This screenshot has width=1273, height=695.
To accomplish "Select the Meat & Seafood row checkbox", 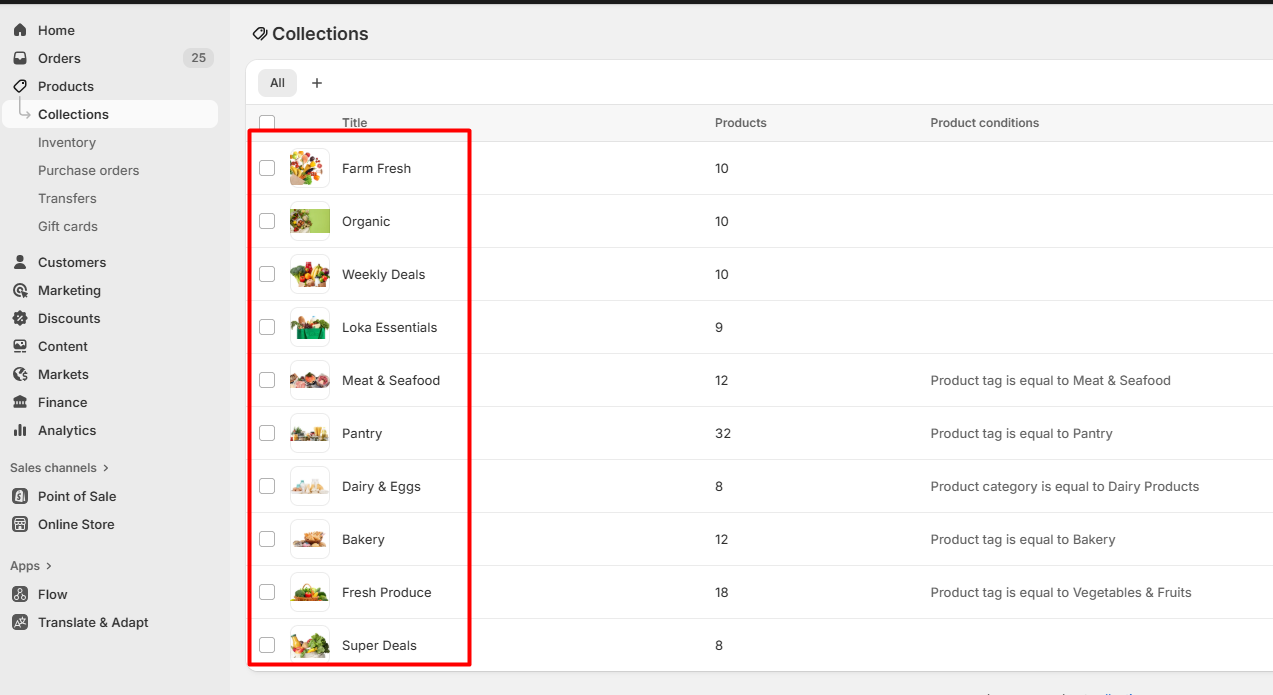I will pyautogui.click(x=267, y=380).
